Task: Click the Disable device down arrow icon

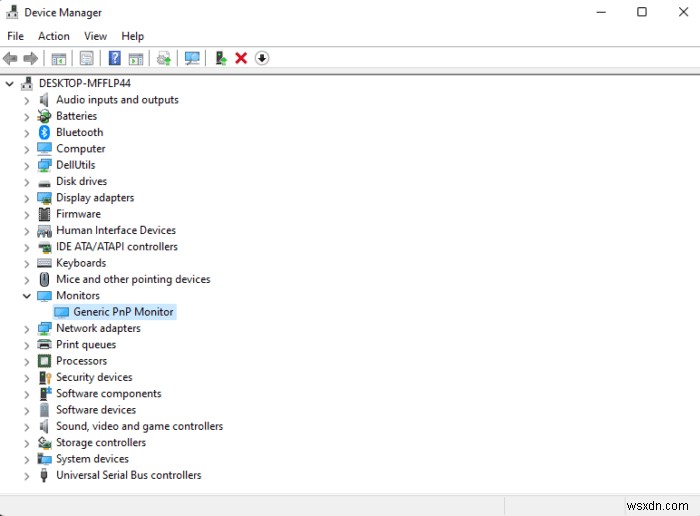Action: tap(262, 58)
